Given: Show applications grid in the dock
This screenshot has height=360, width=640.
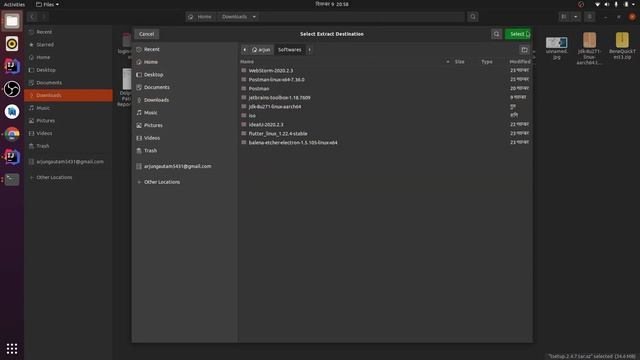Looking at the screenshot, I should click(12, 349).
